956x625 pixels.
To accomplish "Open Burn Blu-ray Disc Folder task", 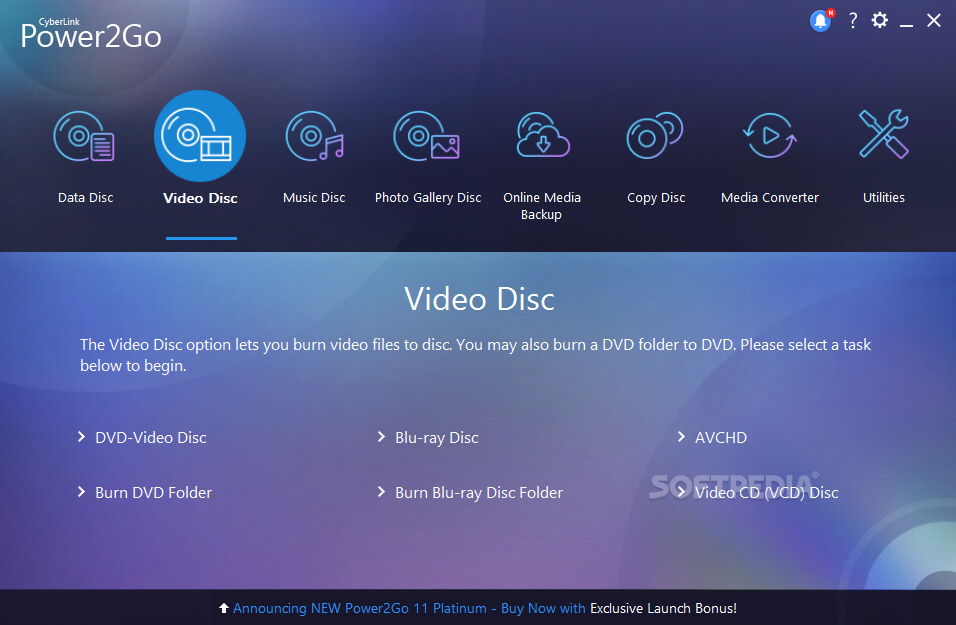I will [x=479, y=493].
